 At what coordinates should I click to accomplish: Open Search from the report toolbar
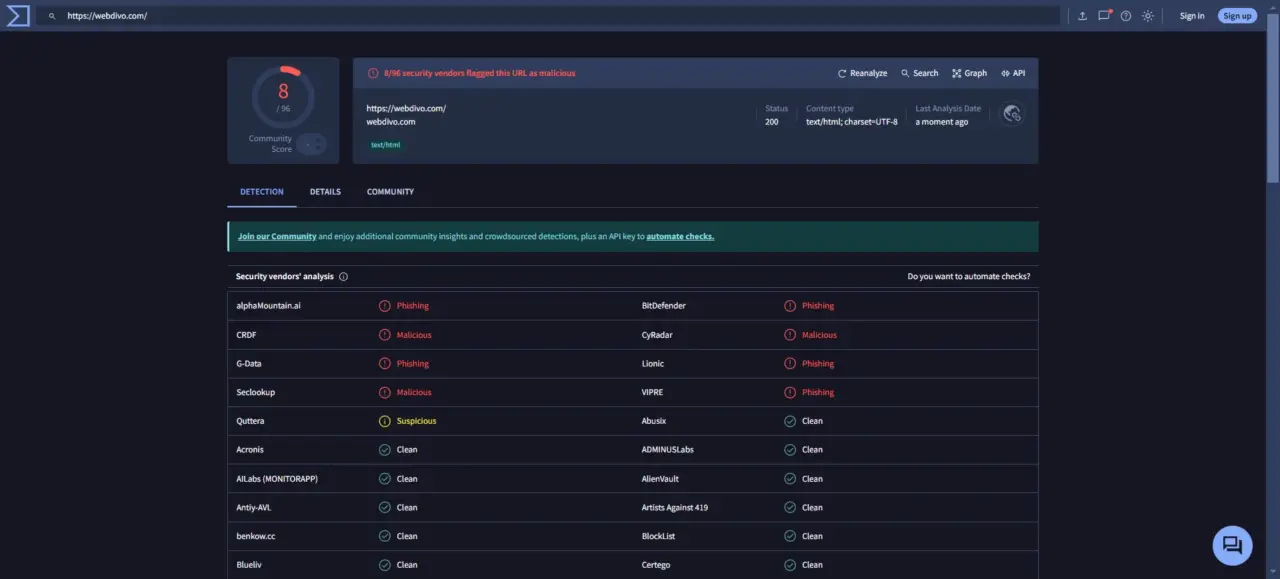coord(918,72)
